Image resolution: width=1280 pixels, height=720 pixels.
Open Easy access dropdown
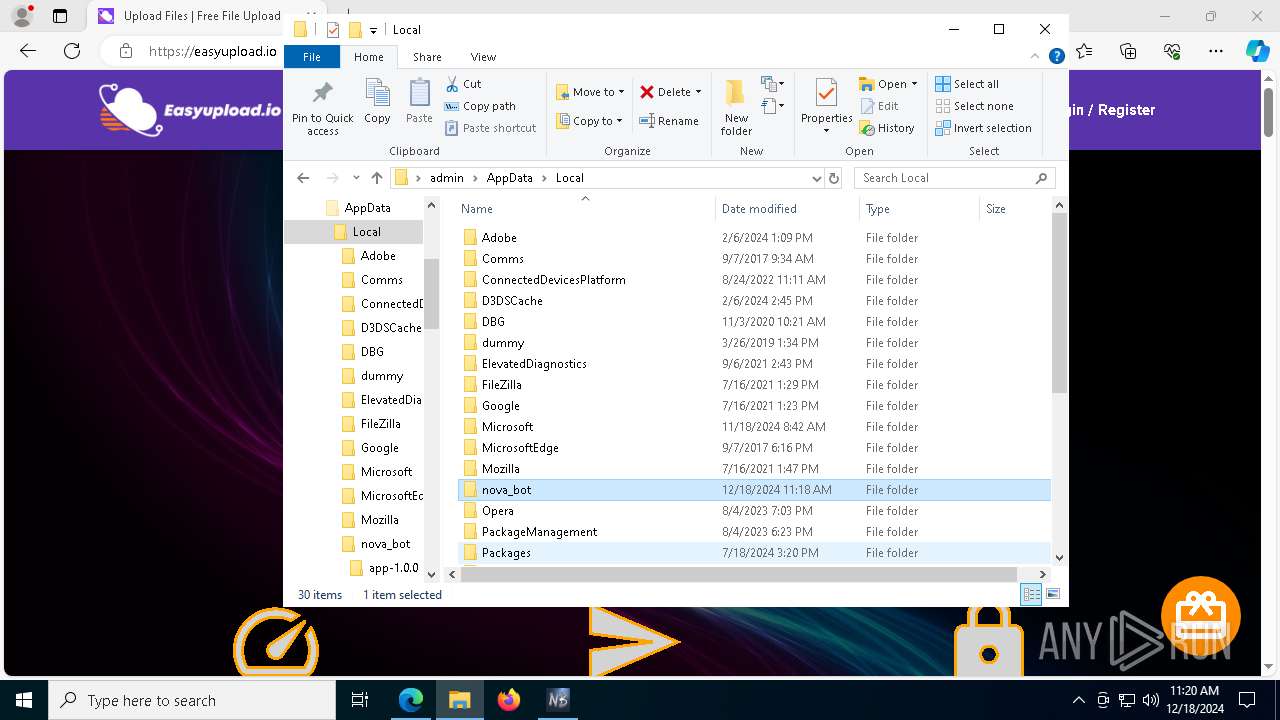(x=772, y=104)
